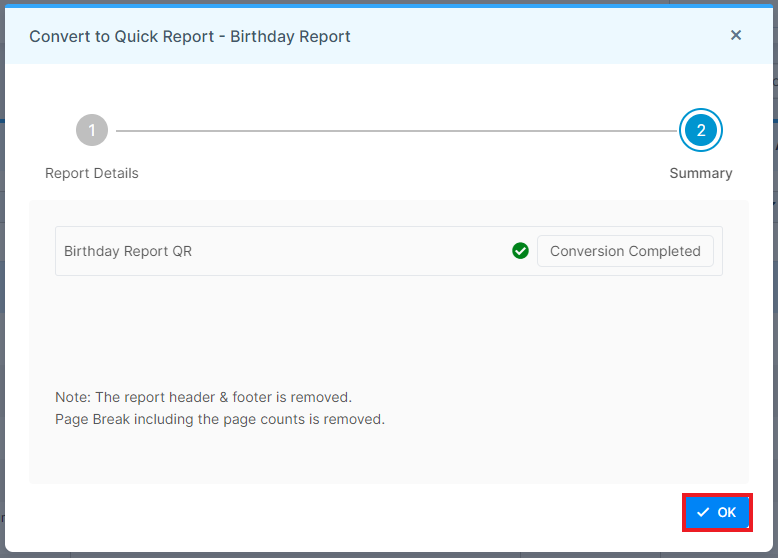The width and height of the screenshot is (778, 558).
Task: Click the header and footer removed note
Action: click(203, 397)
